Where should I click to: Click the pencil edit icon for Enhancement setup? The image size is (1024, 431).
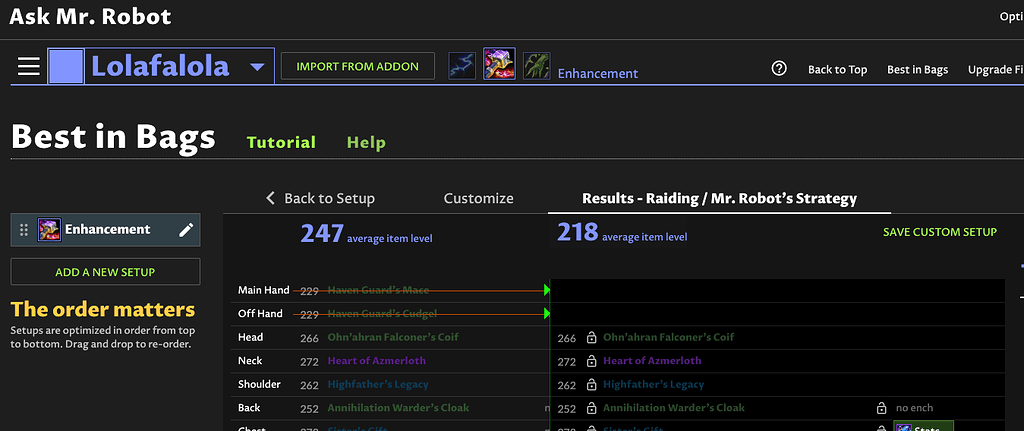186,230
